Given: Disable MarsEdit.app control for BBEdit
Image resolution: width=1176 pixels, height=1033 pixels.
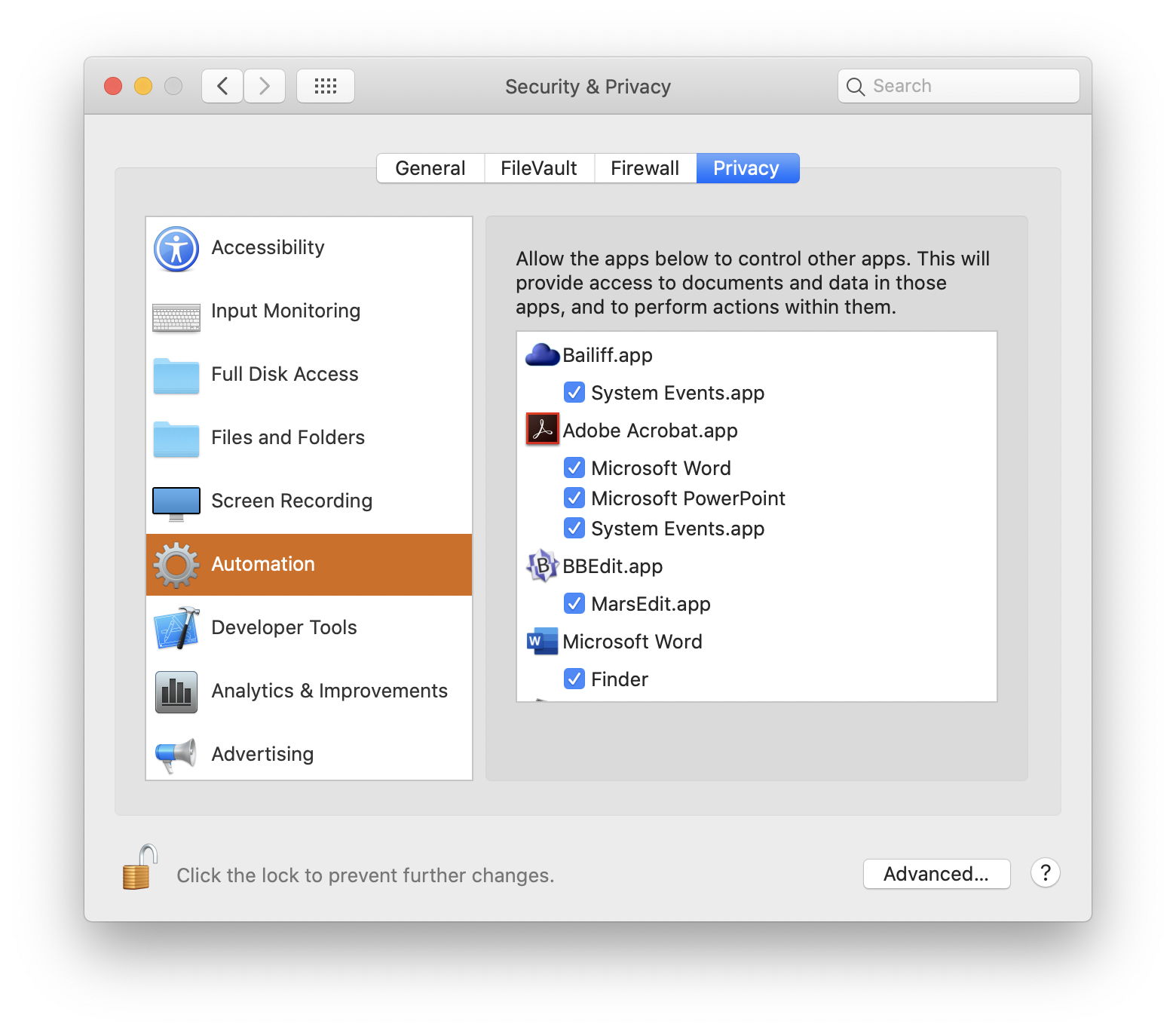Looking at the screenshot, I should 574,604.
